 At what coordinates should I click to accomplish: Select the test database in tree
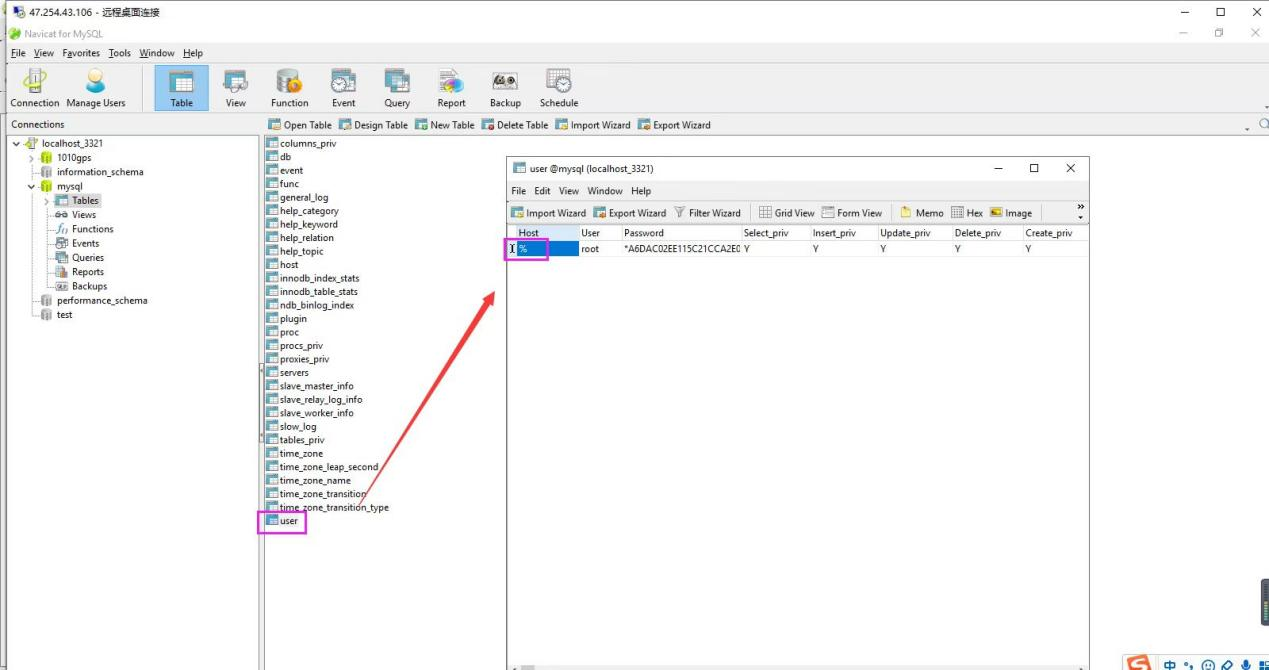pos(64,315)
